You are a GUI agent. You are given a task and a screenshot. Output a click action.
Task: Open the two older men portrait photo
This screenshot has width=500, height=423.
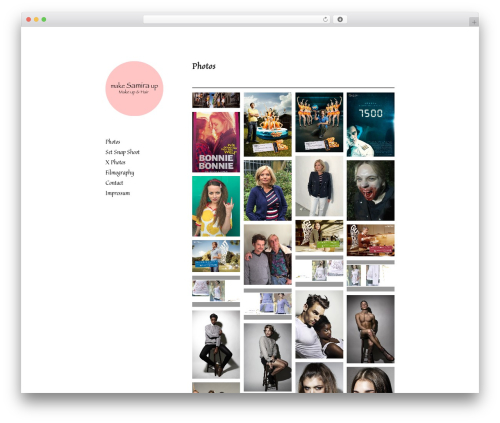pos(268,254)
